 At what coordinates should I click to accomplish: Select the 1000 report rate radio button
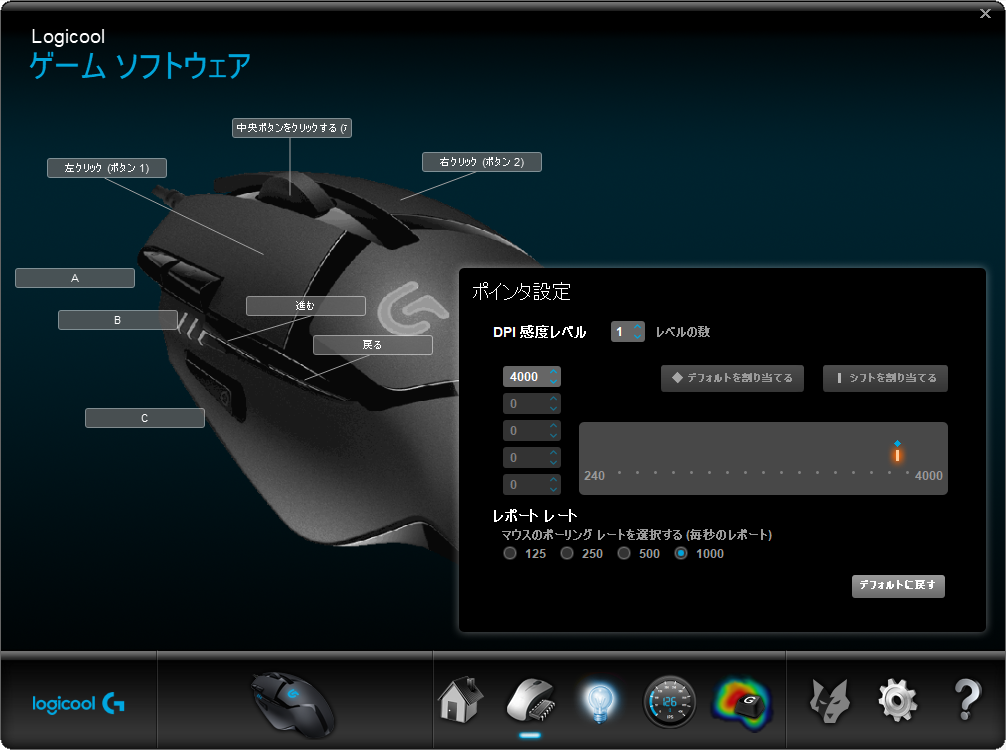click(x=681, y=553)
